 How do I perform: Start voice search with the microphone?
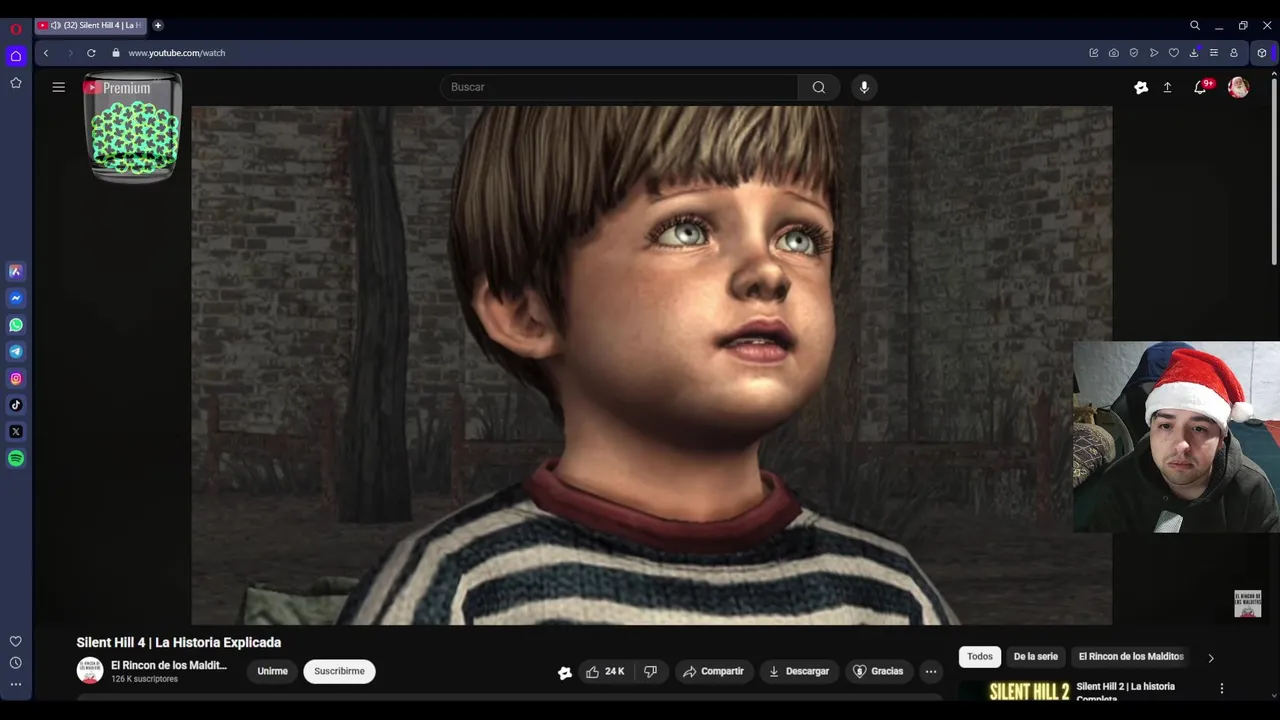coord(864,87)
